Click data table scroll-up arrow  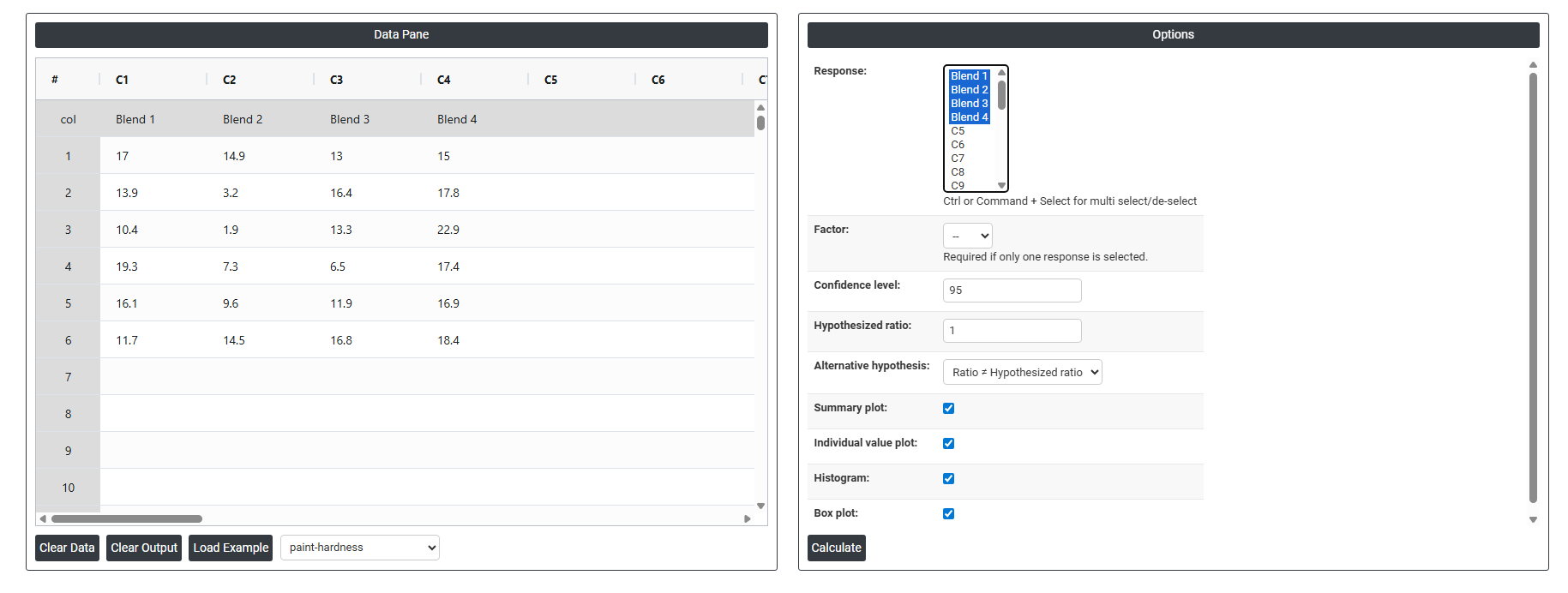coord(760,107)
